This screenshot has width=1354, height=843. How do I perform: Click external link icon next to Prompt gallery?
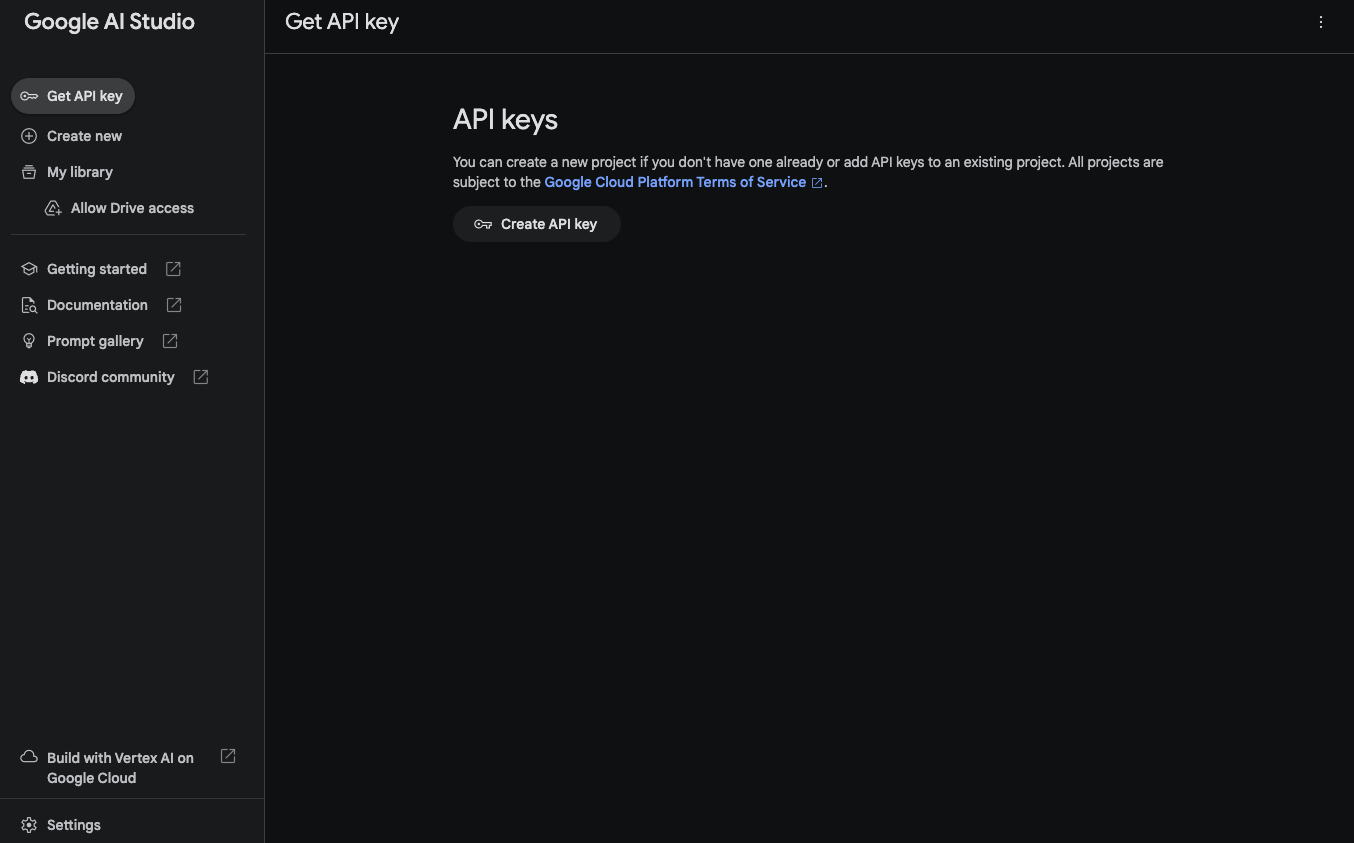click(170, 341)
